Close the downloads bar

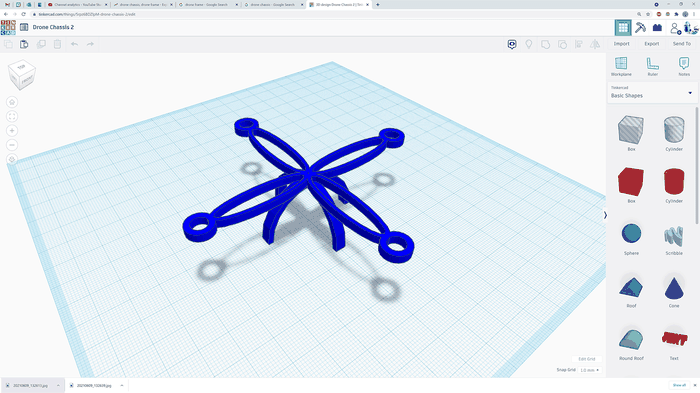(x=695, y=385)
